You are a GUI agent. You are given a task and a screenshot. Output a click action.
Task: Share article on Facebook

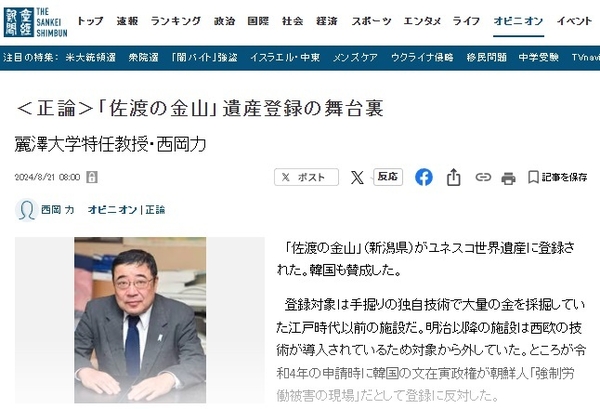pos(424,178)
